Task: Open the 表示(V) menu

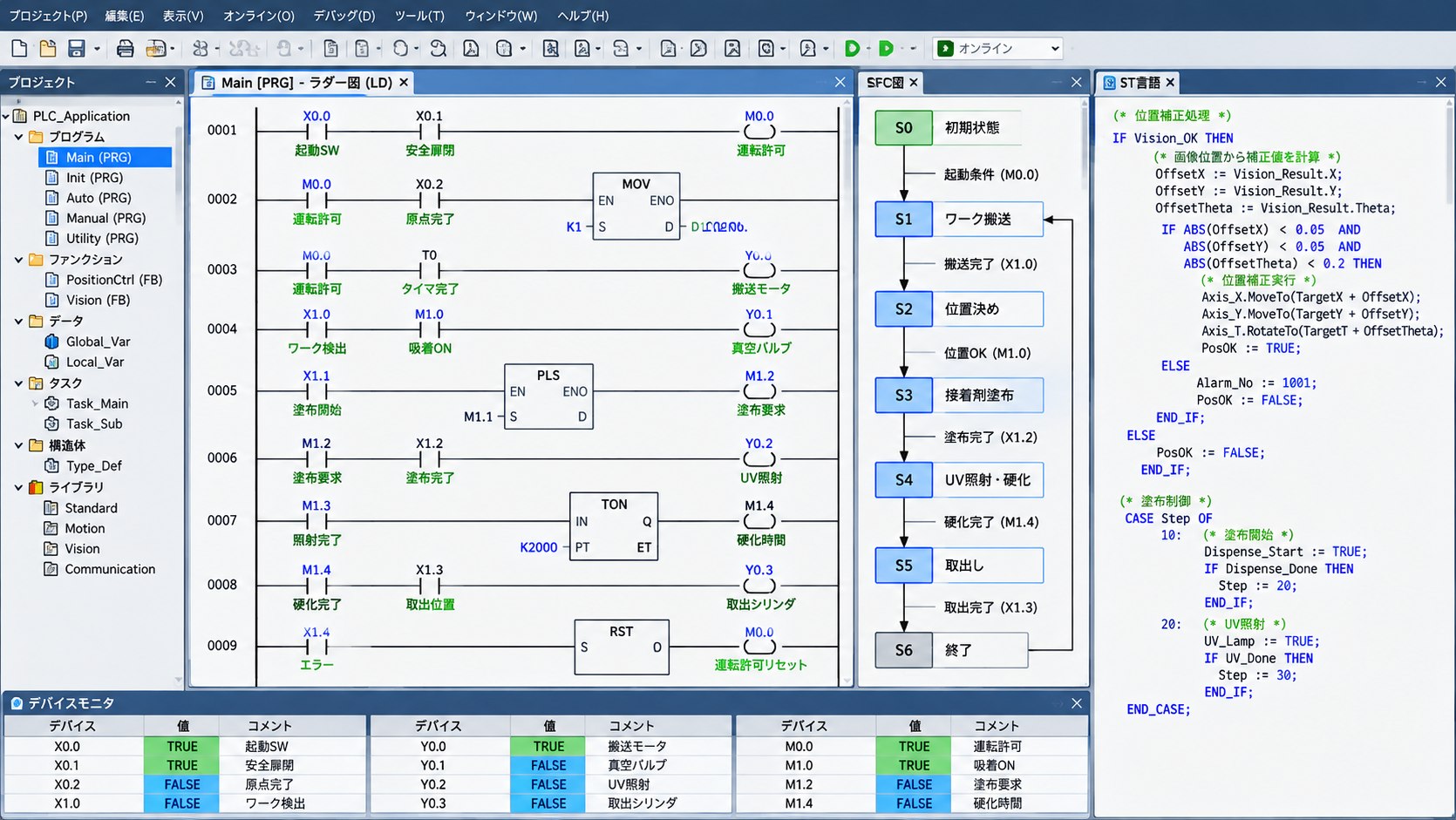Action: pos(183,16)
